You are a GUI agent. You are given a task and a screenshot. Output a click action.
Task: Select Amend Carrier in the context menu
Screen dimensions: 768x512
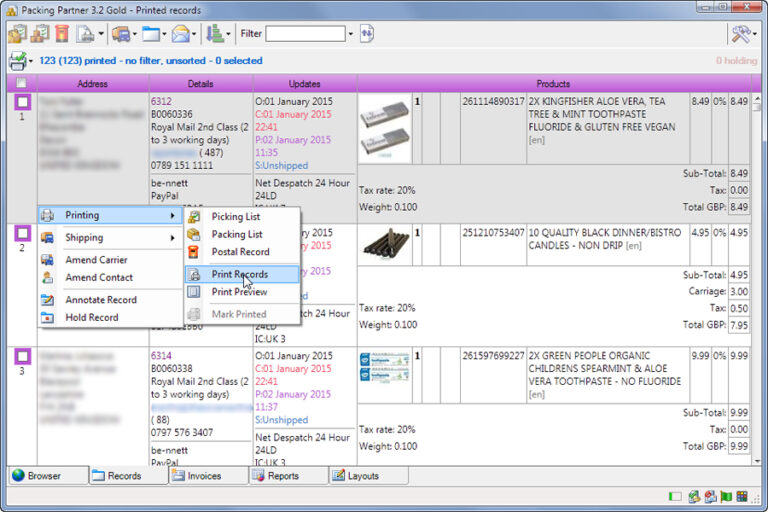tap(96, 260)
